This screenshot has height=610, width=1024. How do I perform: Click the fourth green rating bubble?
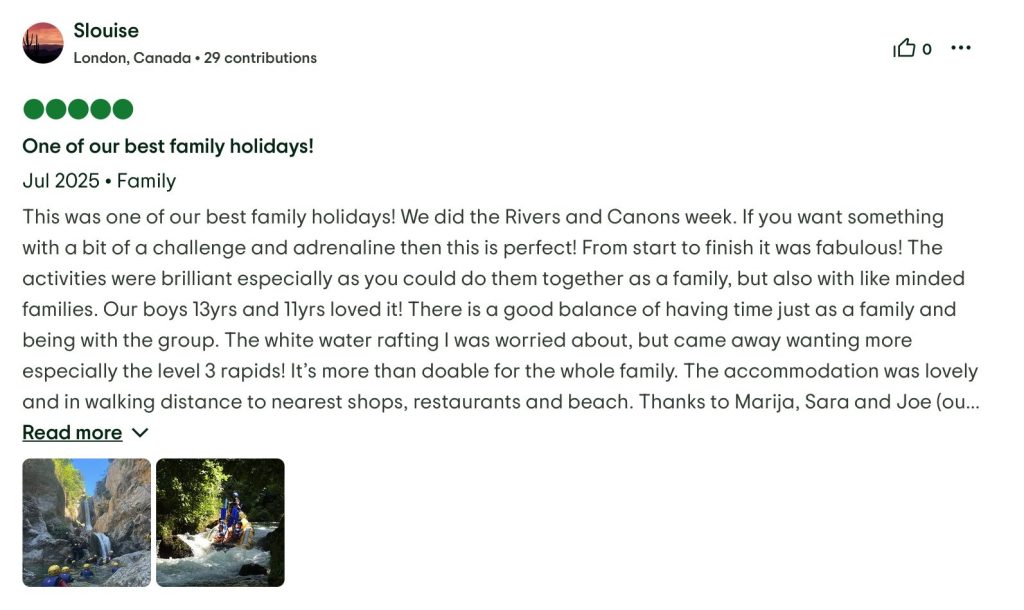pos(100,109)
